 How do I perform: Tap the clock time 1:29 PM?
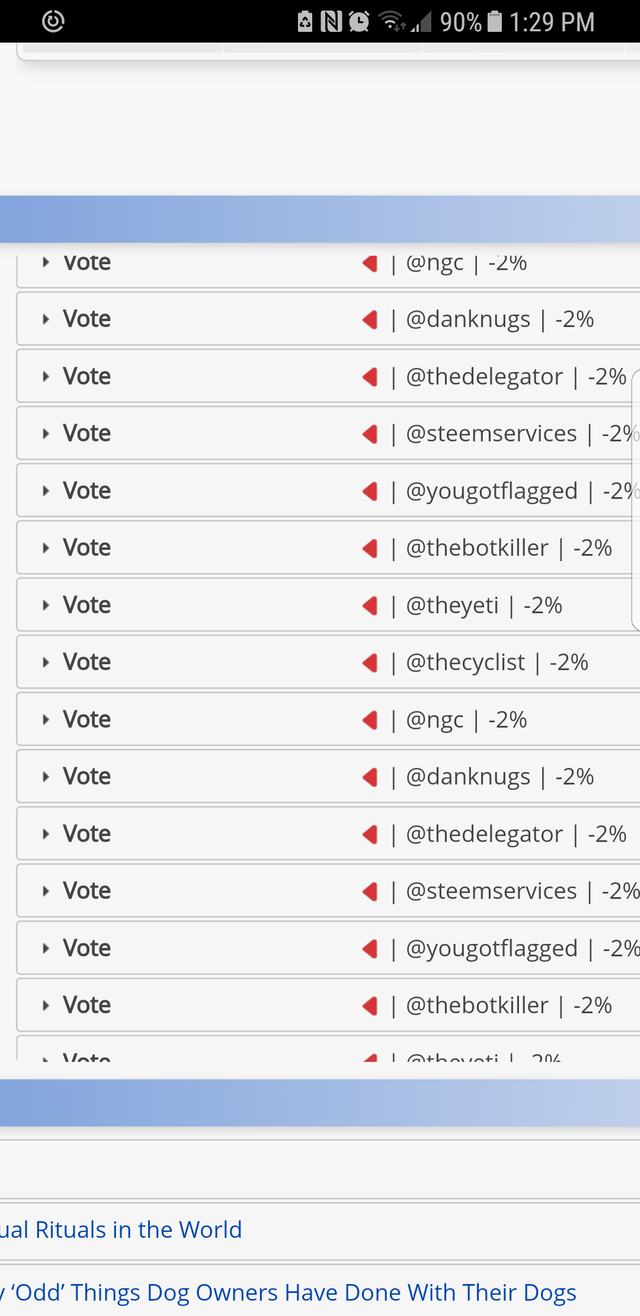coord(552,21)
